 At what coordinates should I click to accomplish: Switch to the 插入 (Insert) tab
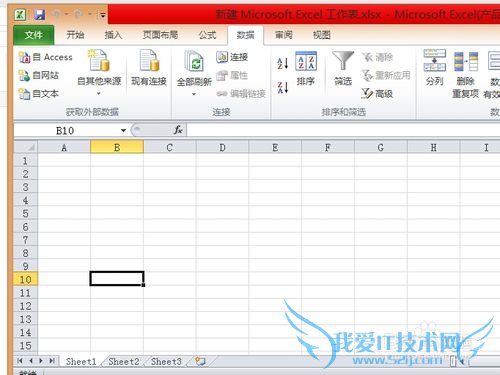[x=113, y=35]
